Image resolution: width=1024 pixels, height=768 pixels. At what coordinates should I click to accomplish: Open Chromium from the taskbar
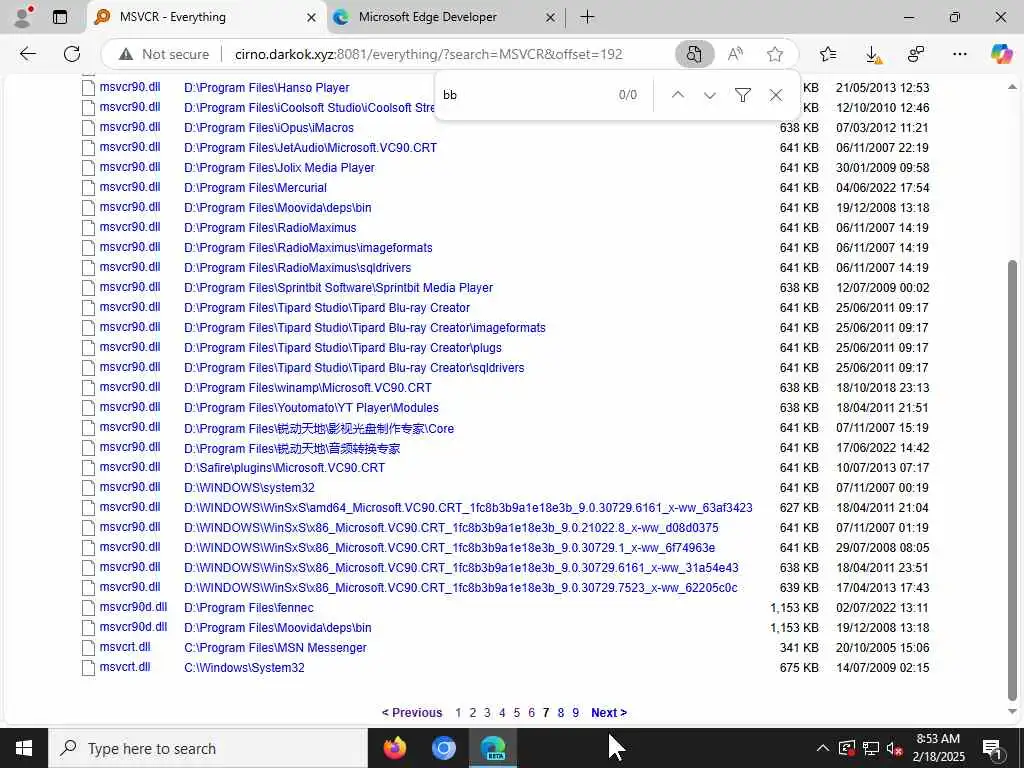(x=443, y=748)
